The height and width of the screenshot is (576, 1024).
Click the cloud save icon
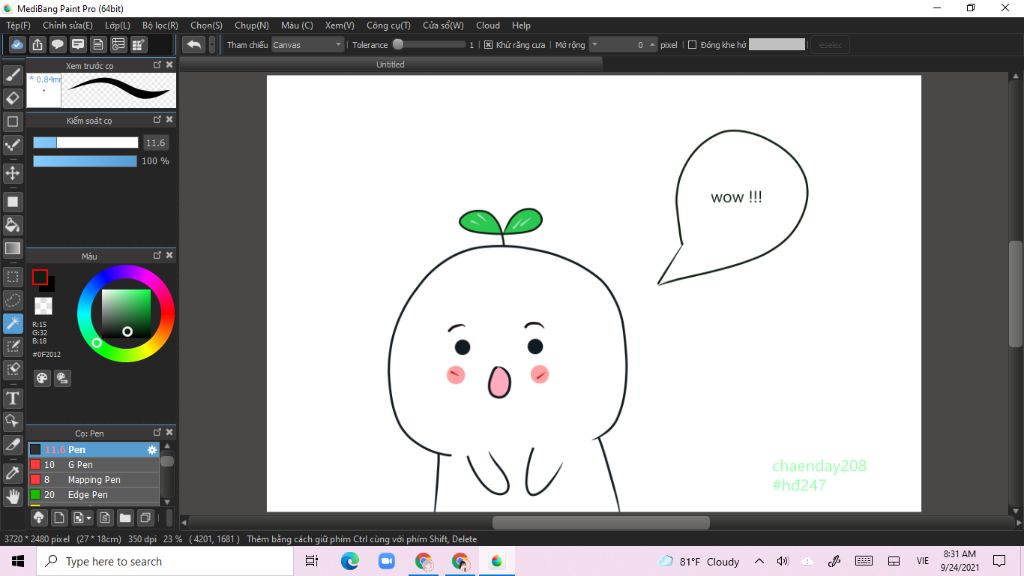coord(17,44)
